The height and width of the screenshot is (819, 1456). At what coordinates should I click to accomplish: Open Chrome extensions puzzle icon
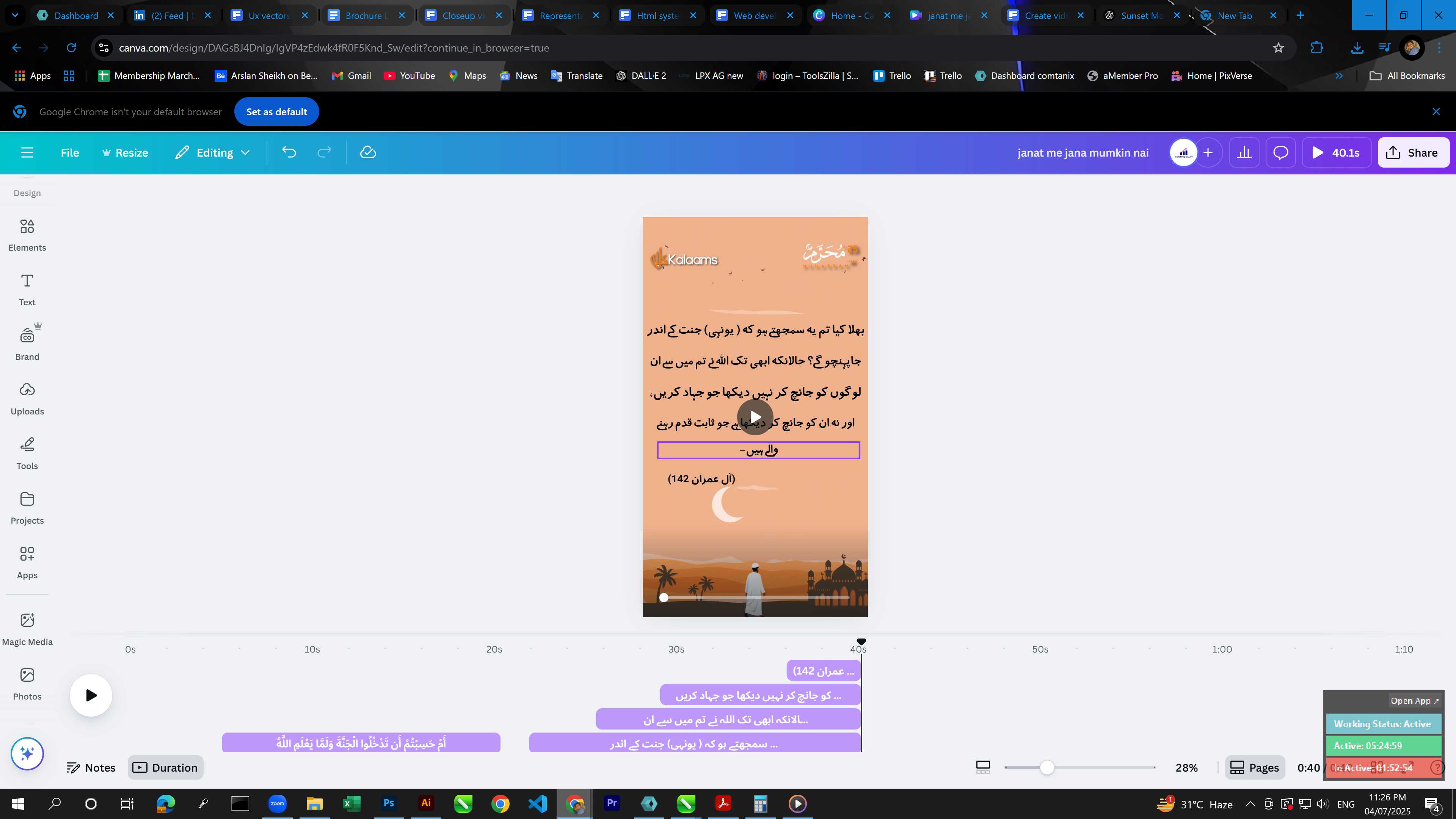tap(1316, 48)
